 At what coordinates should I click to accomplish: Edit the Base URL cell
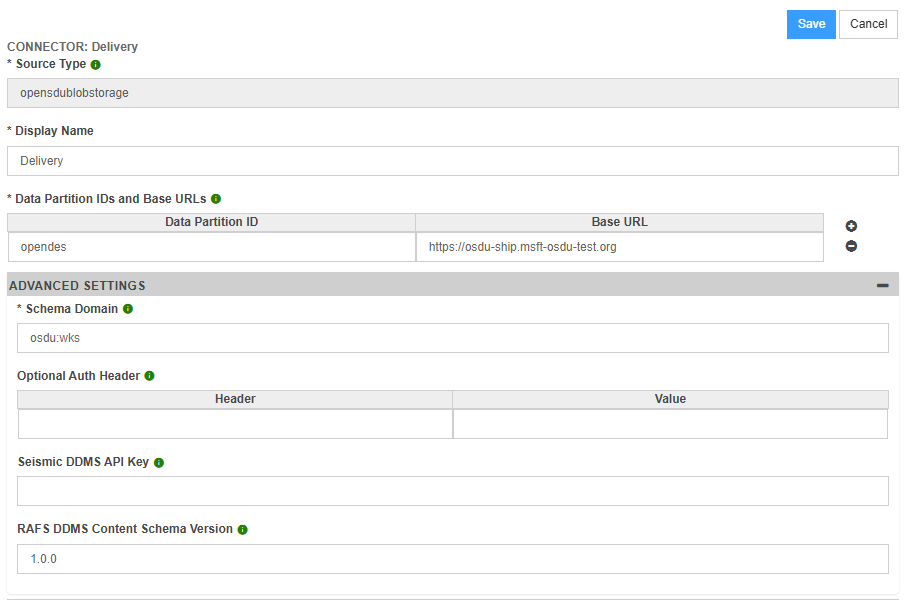point(619,247)
